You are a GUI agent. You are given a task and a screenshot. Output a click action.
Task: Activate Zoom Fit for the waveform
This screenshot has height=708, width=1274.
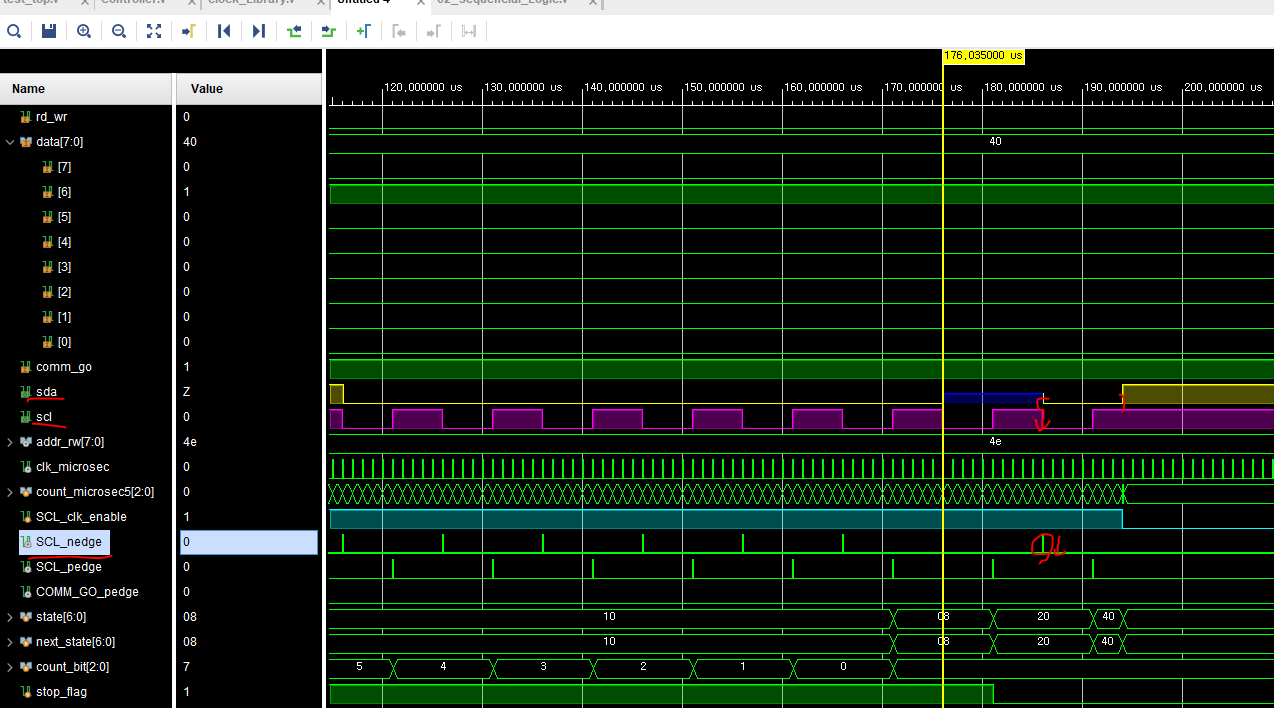click(154, 31)
